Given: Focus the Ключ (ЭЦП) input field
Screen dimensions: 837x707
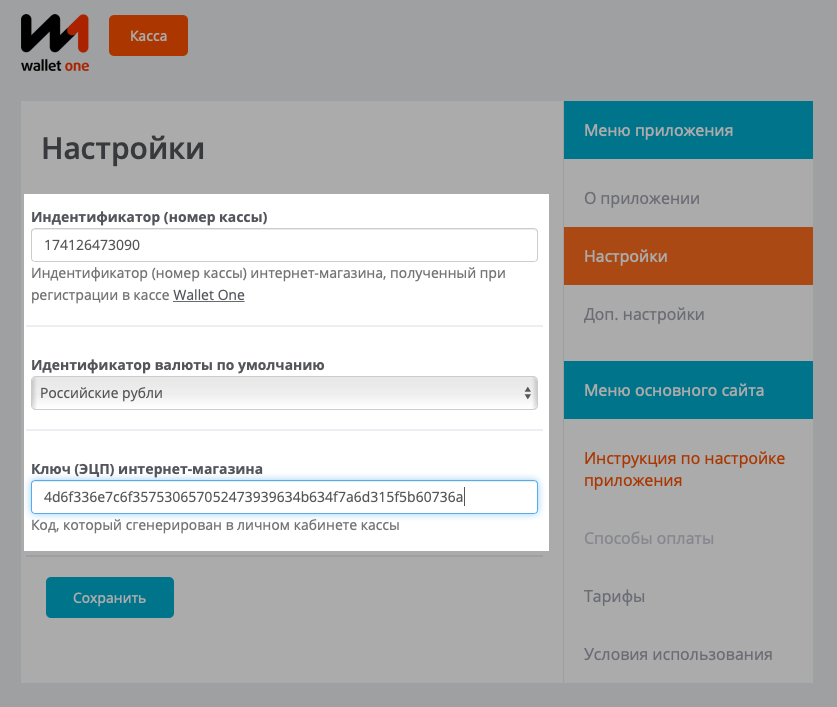Looking at the screenshot, I should [285, 497].
